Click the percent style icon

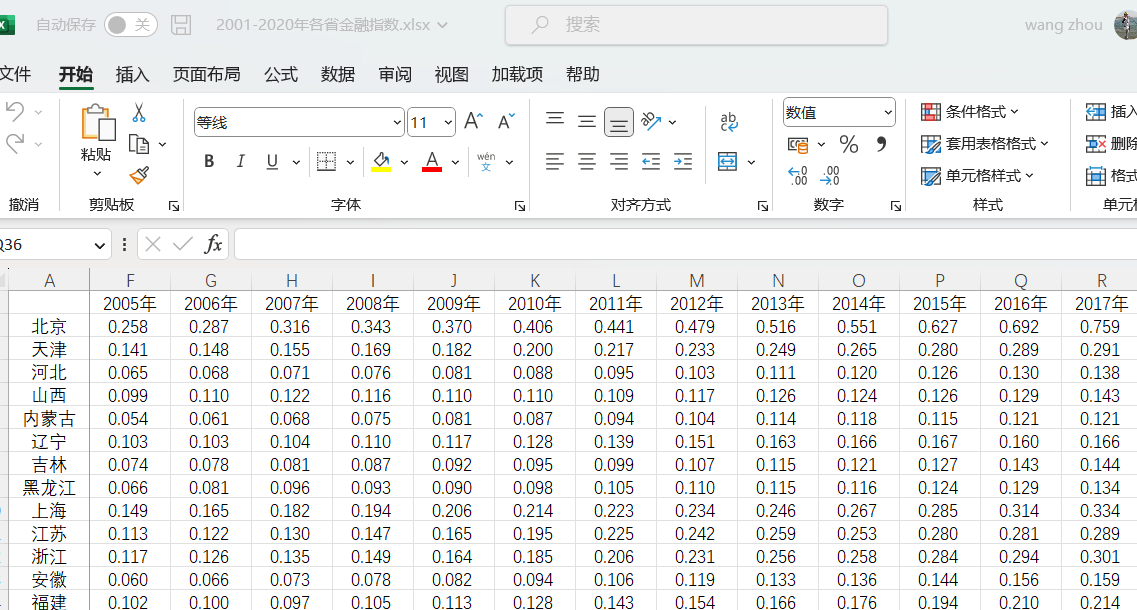(849, 145)
